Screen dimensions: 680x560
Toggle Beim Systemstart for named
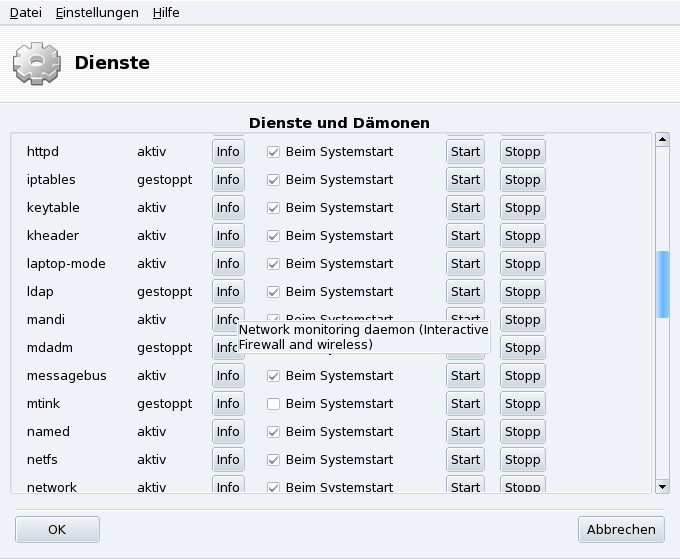tap(273, 432)
